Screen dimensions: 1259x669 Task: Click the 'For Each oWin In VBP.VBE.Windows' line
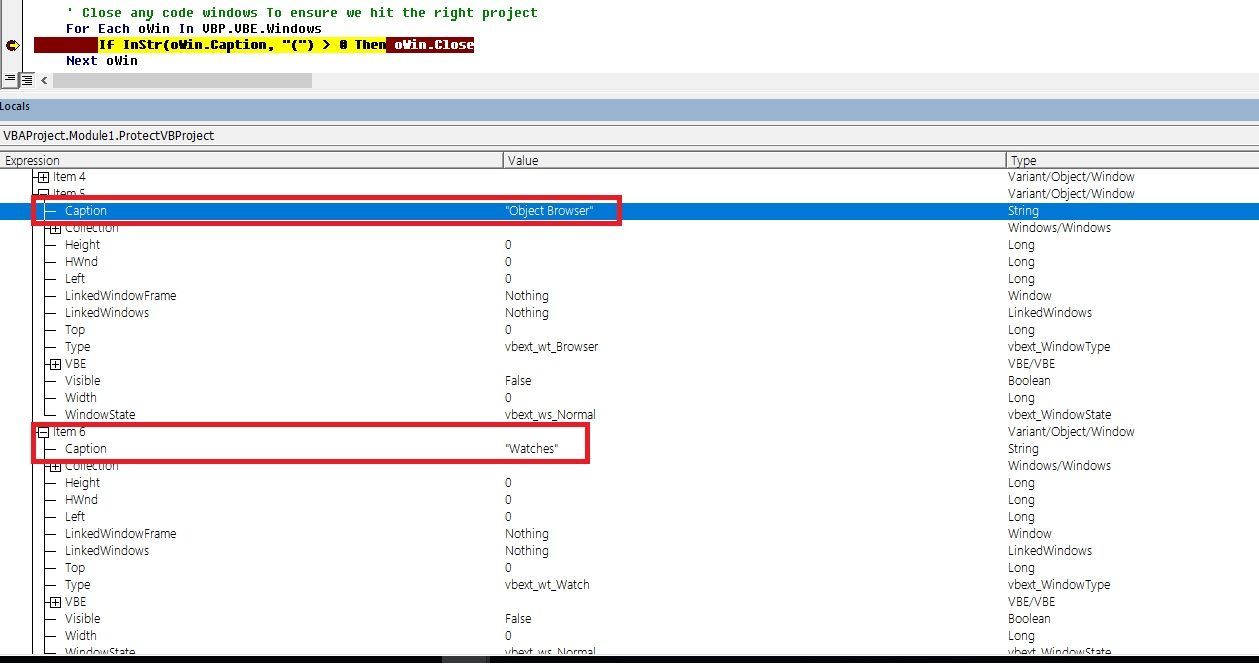click(194, 29)
